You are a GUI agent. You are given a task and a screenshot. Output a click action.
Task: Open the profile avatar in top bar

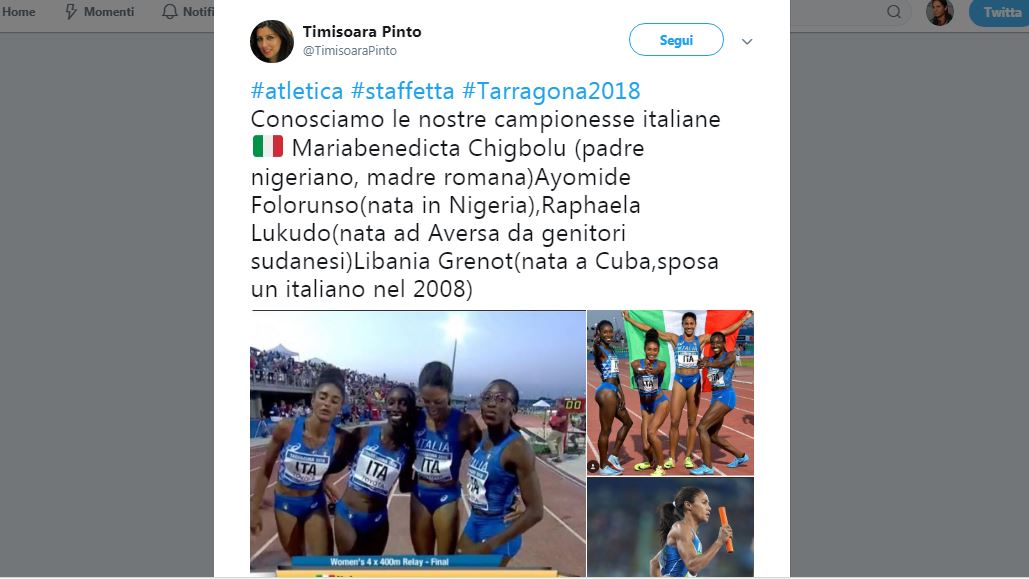940,12
